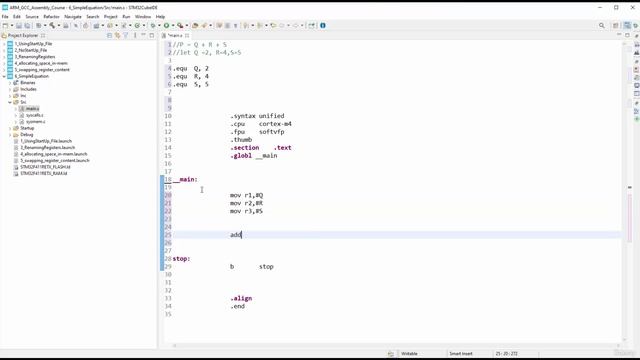Click Collapse All in Project Explorer

click(109, 36)
